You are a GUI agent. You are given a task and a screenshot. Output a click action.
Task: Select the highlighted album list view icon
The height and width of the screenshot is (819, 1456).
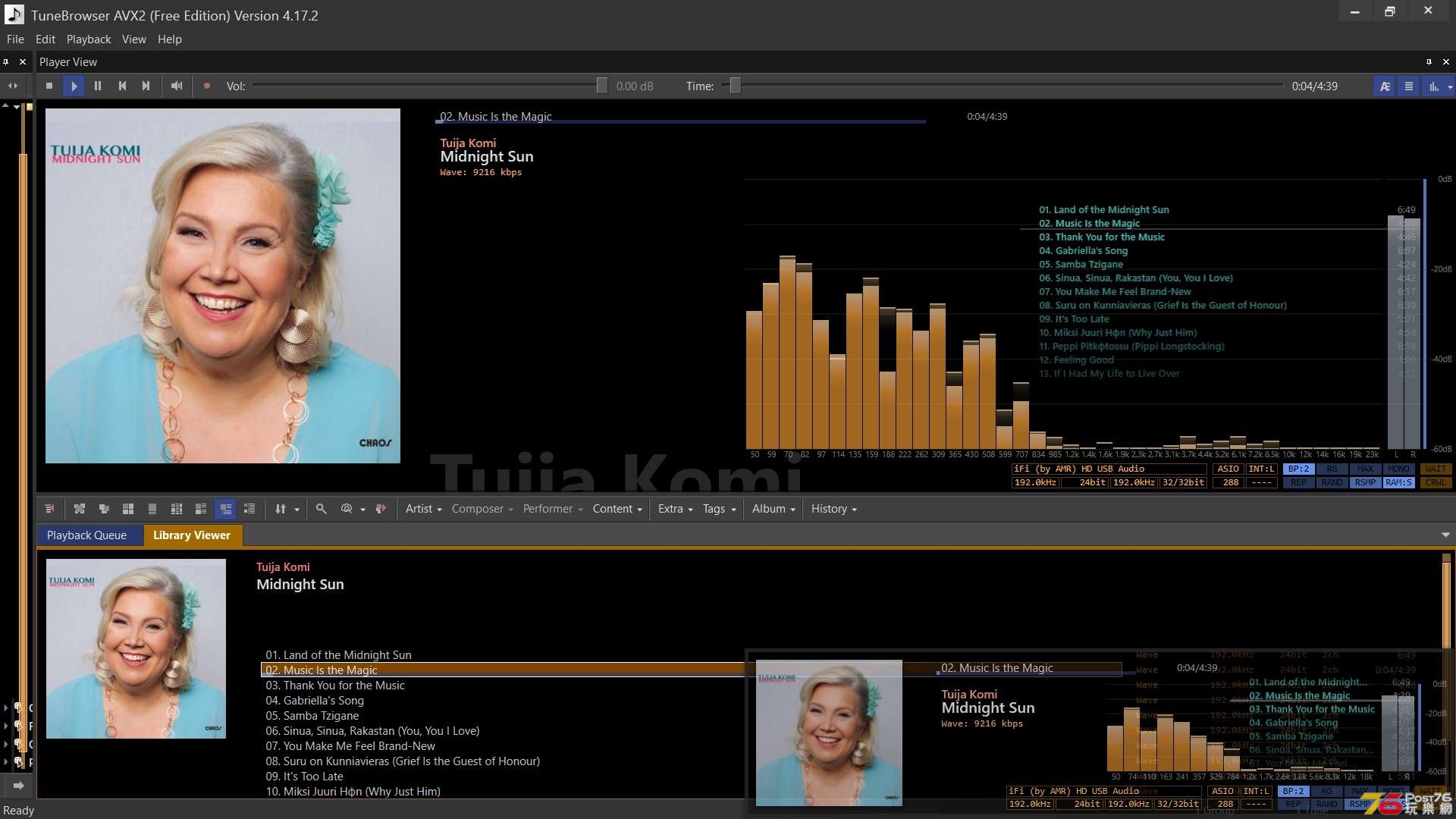pos(225,509)
